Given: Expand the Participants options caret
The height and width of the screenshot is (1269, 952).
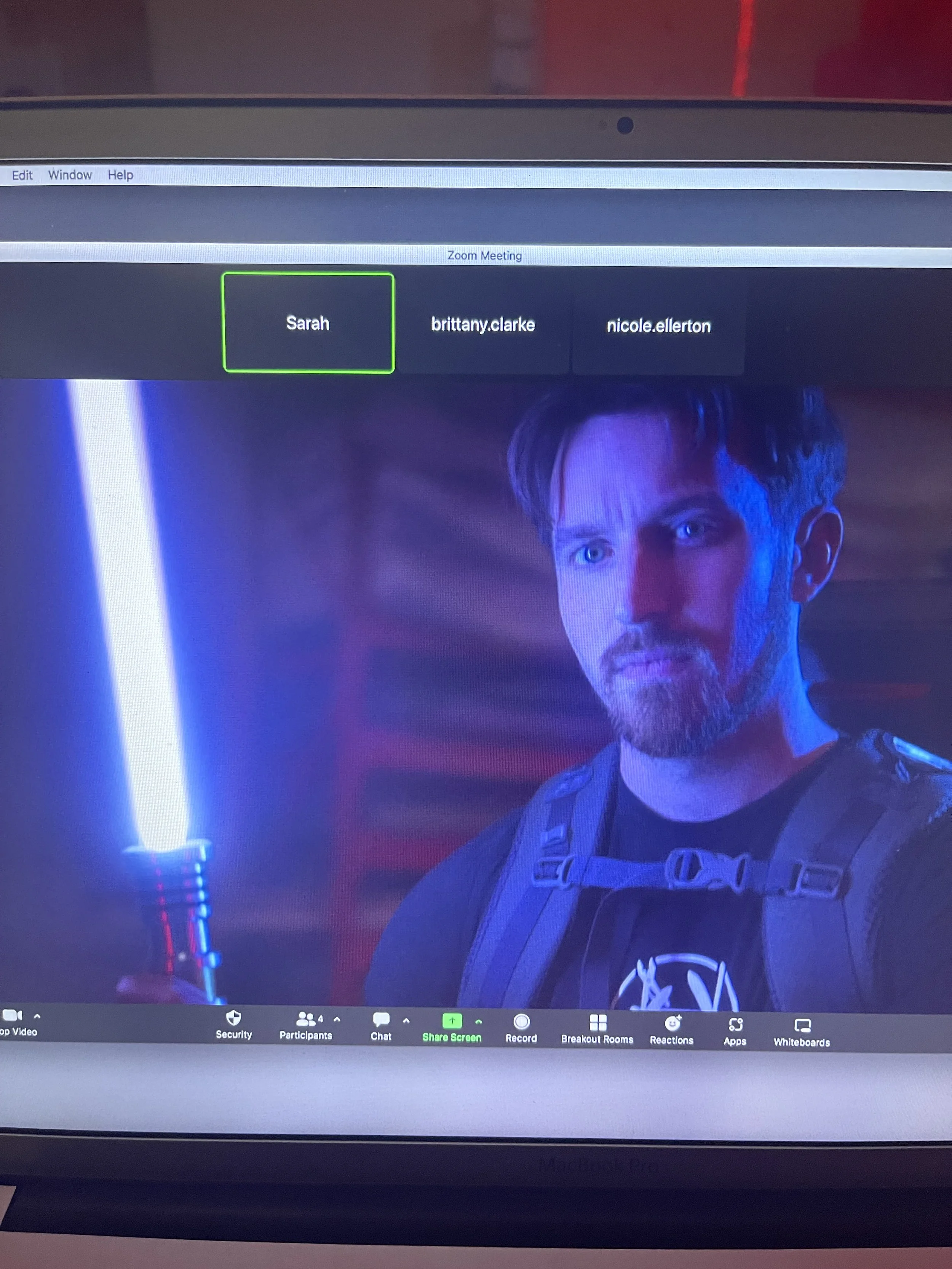Looking at the screenshot, I should point(337,1020).
